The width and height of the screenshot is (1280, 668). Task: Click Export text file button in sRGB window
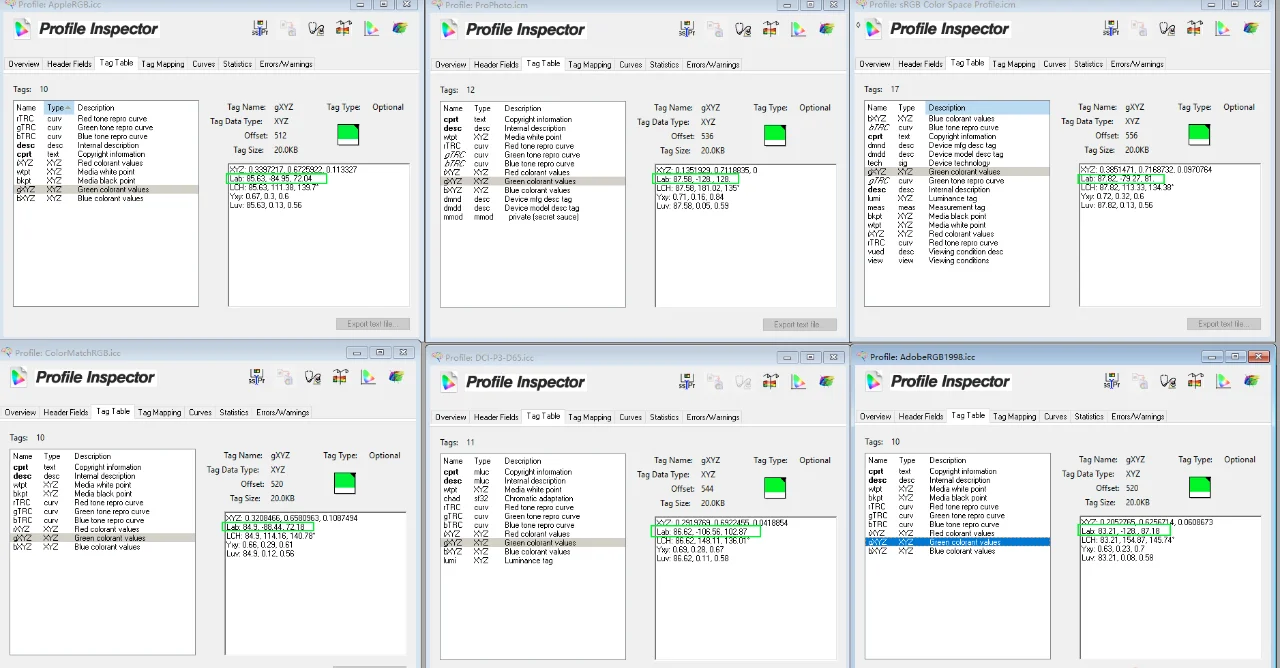[x=1224, y=323]
